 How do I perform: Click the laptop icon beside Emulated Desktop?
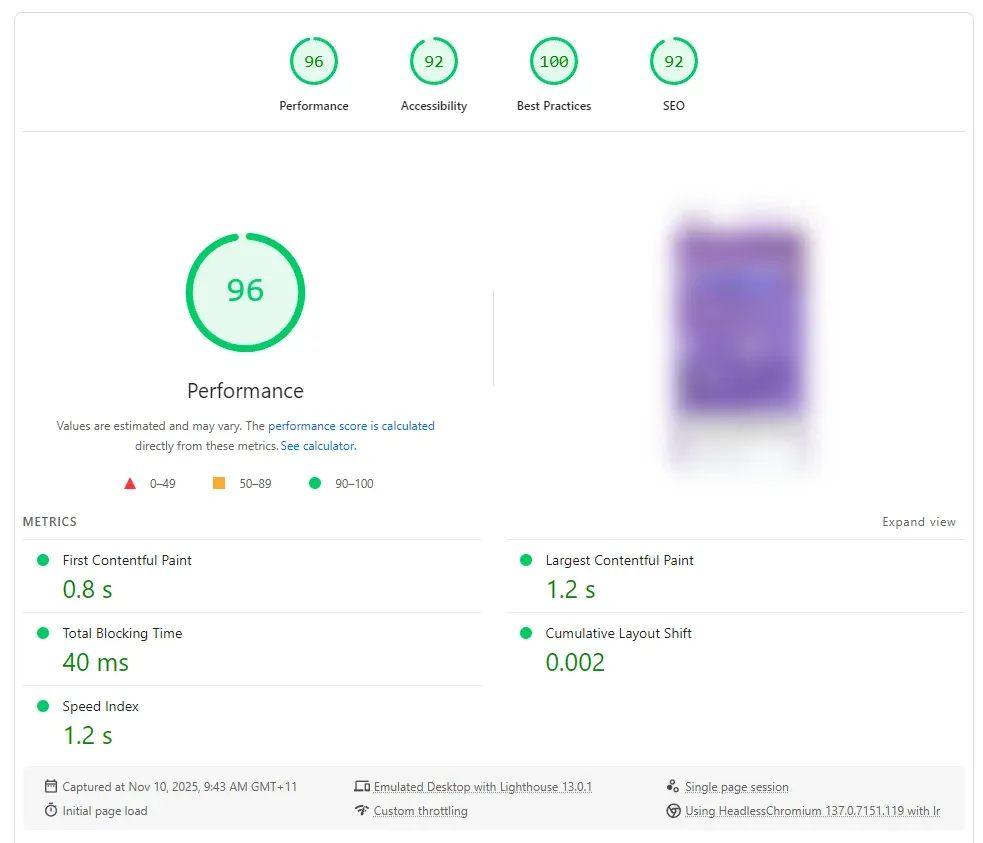click(x=363, y=786)
